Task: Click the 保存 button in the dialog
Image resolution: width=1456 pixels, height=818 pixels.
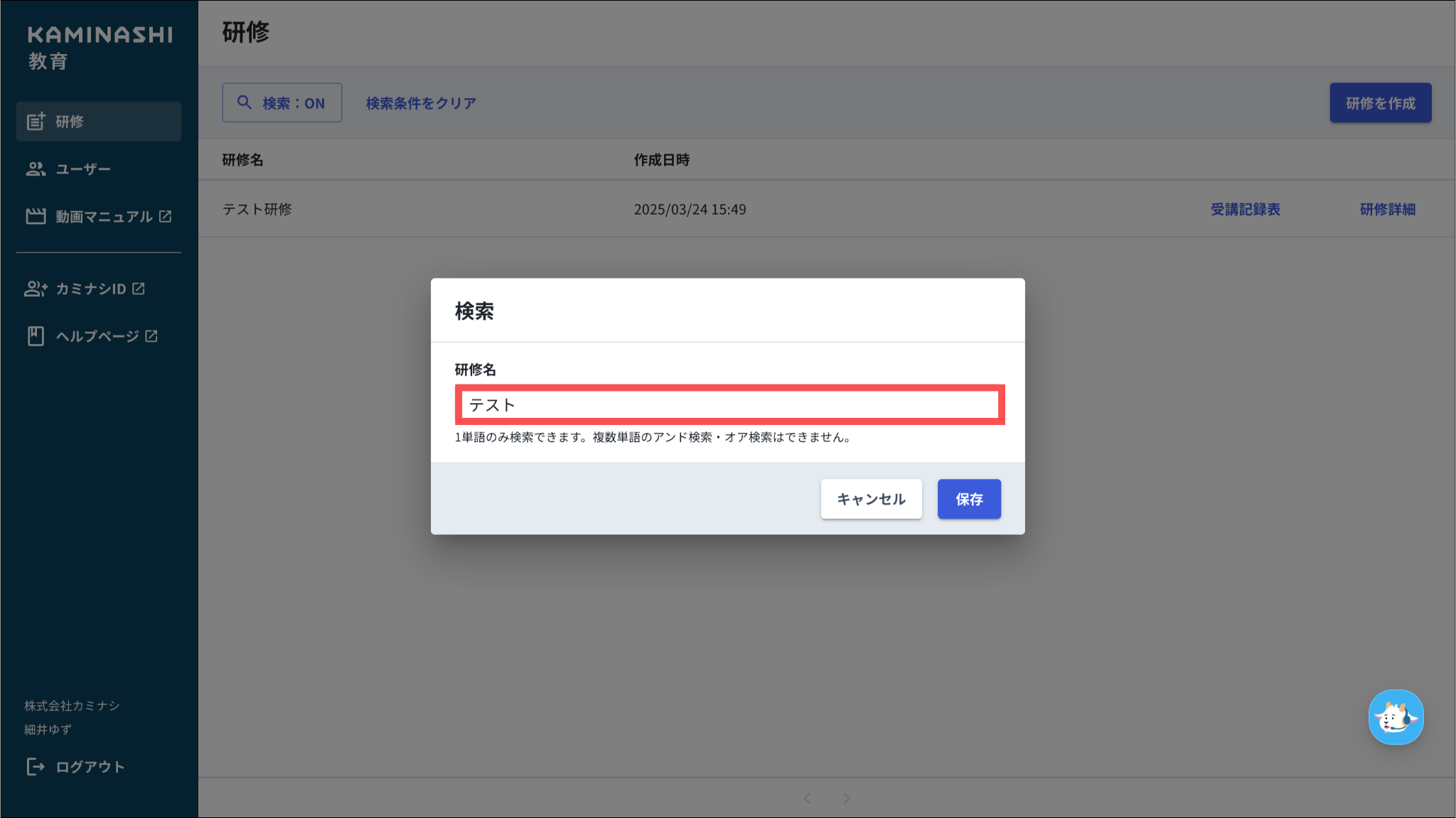Action: coord(969,499)
